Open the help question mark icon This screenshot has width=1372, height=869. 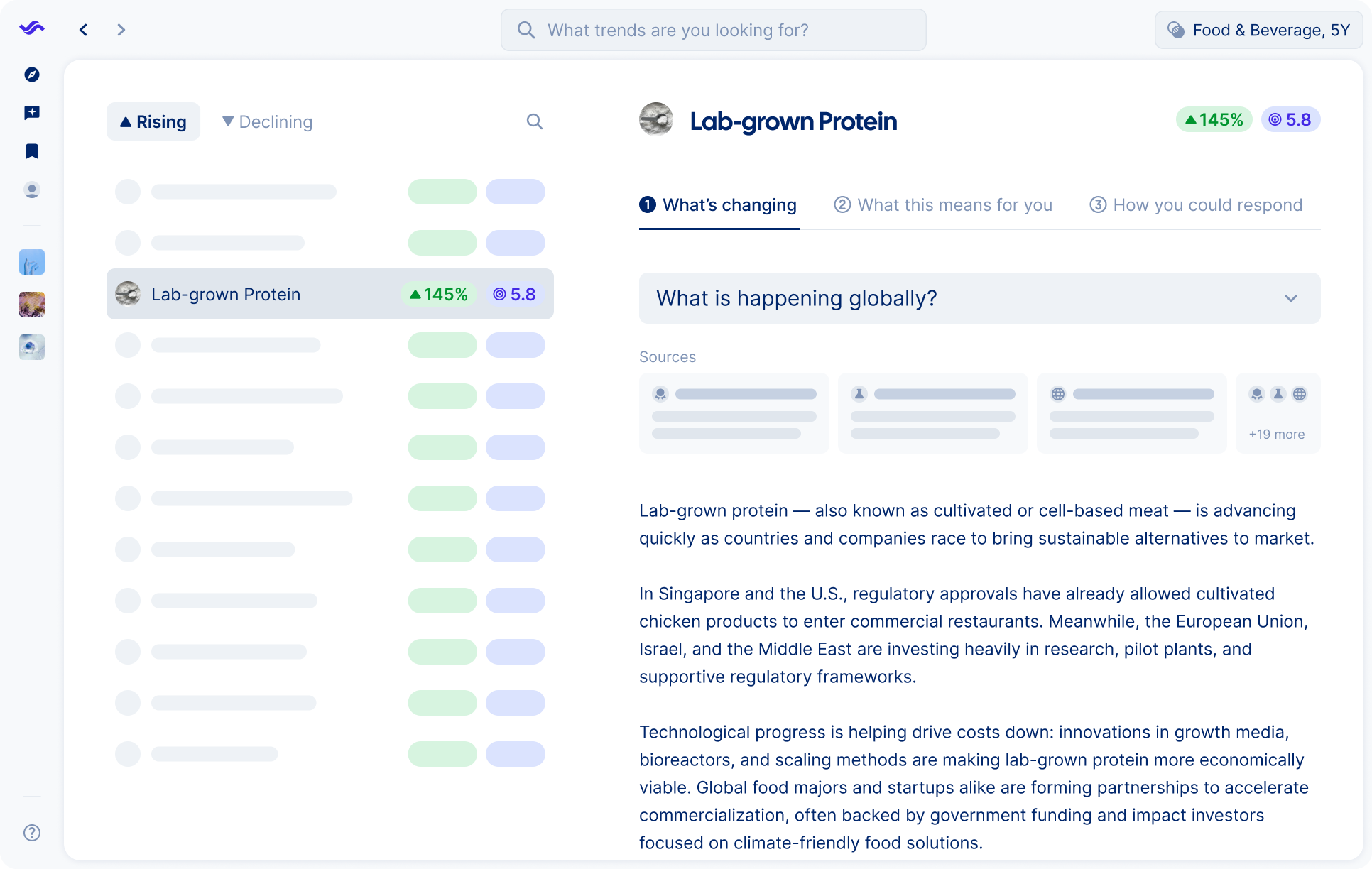(32, 833)
